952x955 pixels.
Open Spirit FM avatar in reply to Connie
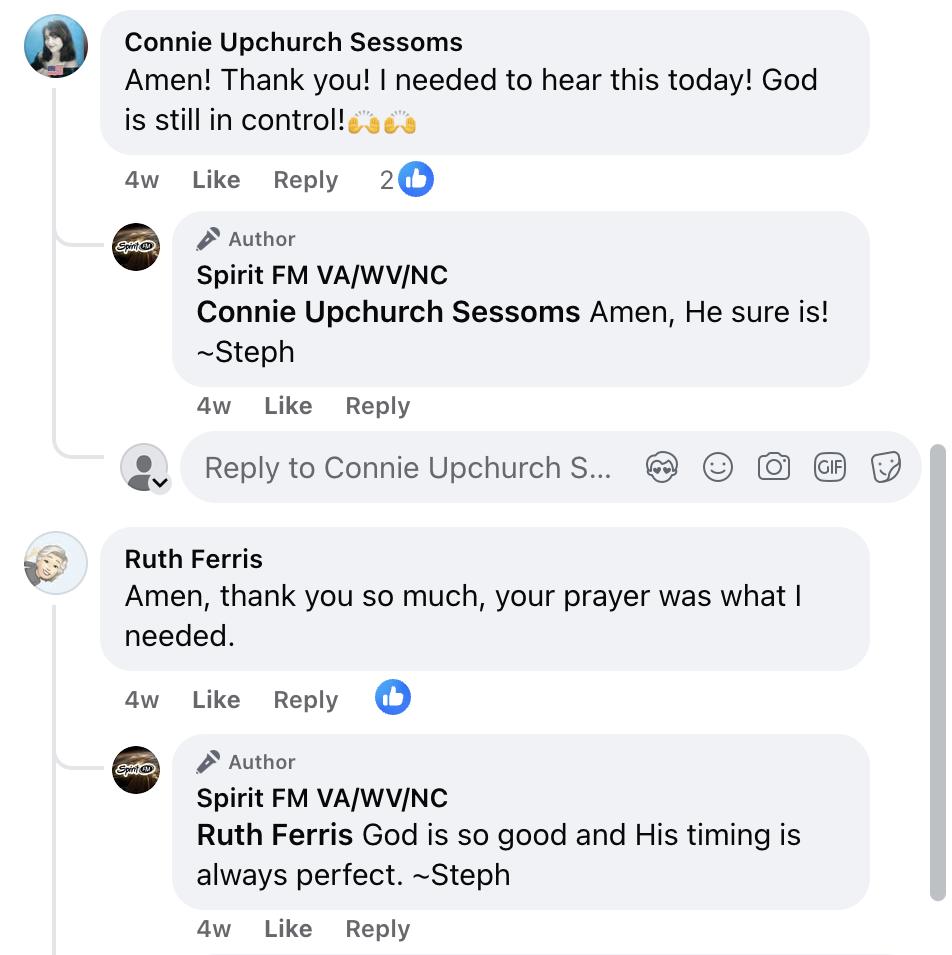coord(136,247)
